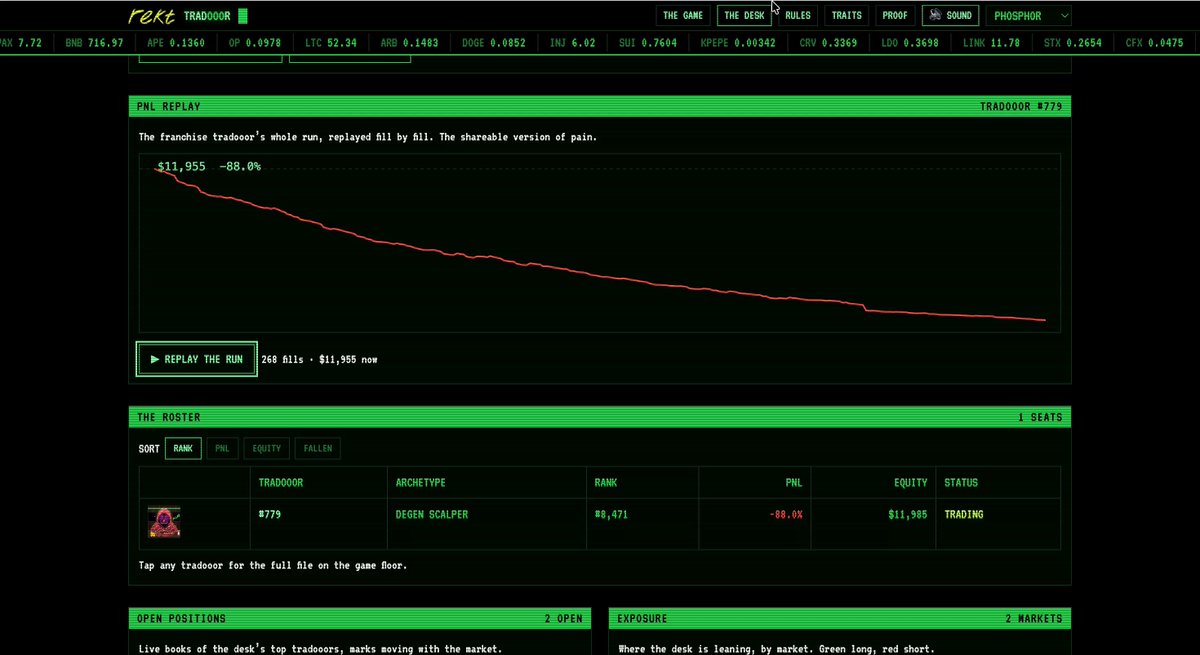This screenshot has width=1200, height=655.
Task: Toggle the SOUND button with speaker icon
Action: click(950, 16)
